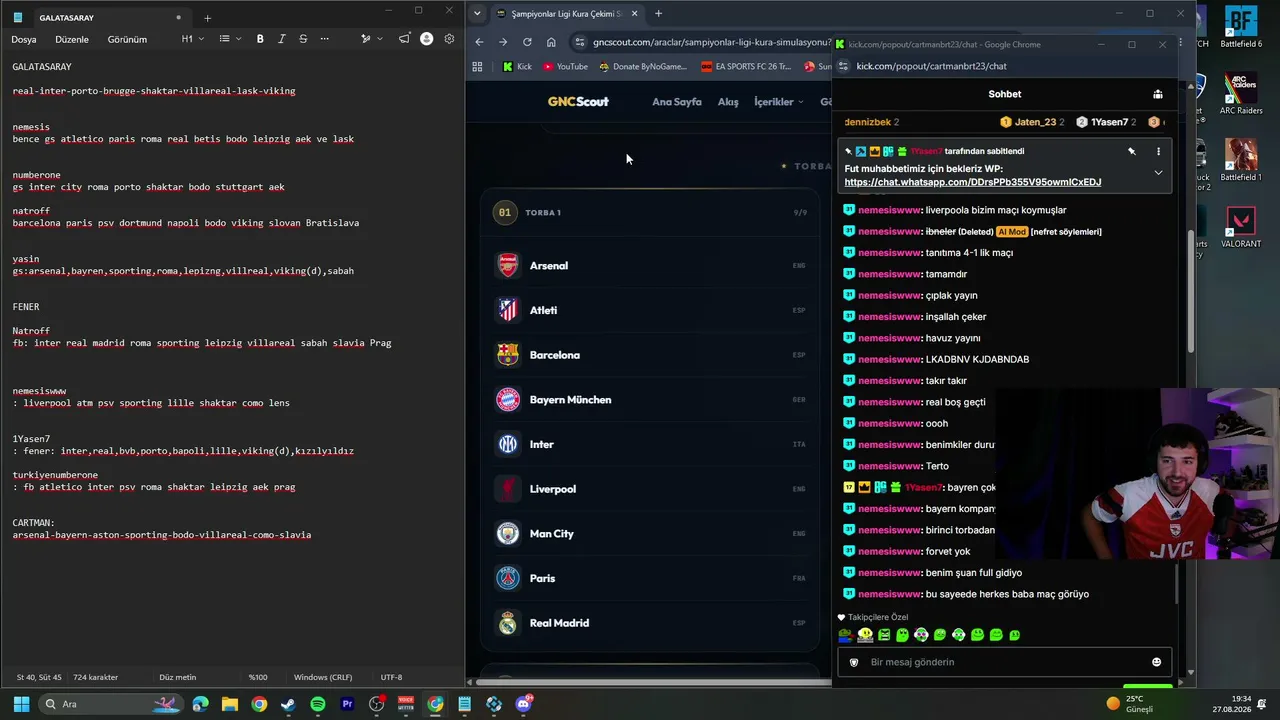
Task: Open the ARC Raiders desktop shortcut
Action: (1241, 94)
